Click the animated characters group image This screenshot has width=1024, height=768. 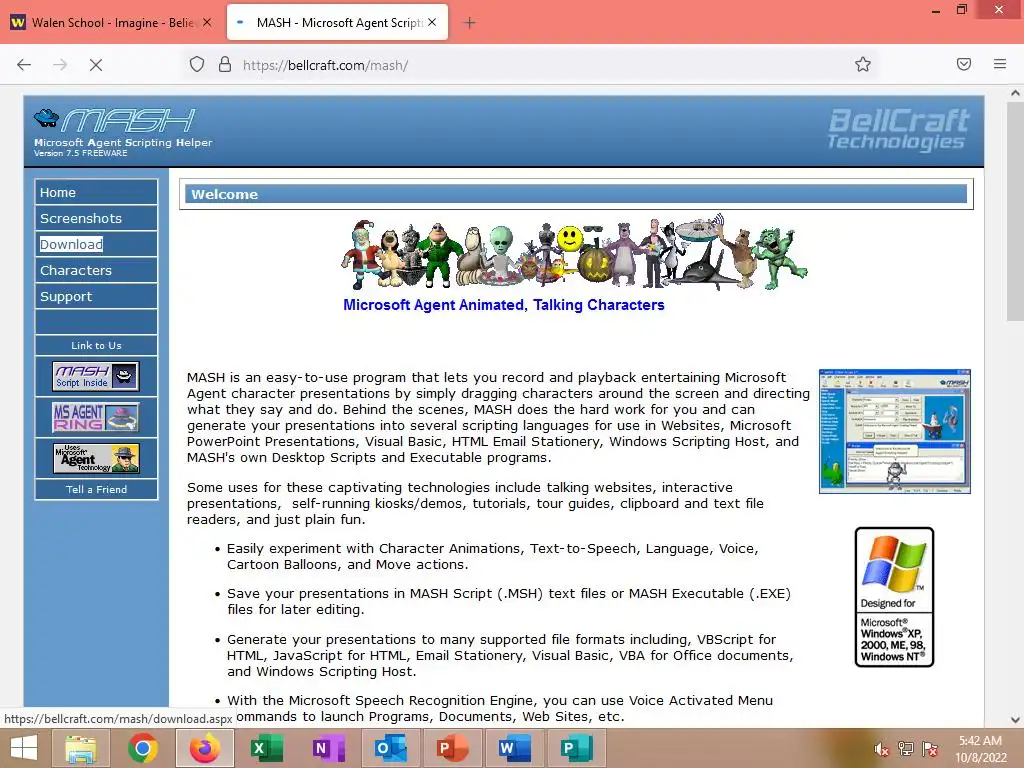tap(574, 252)
